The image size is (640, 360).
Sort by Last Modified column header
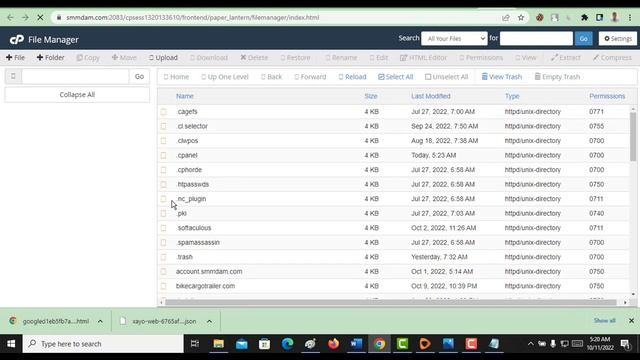(431, 96)
